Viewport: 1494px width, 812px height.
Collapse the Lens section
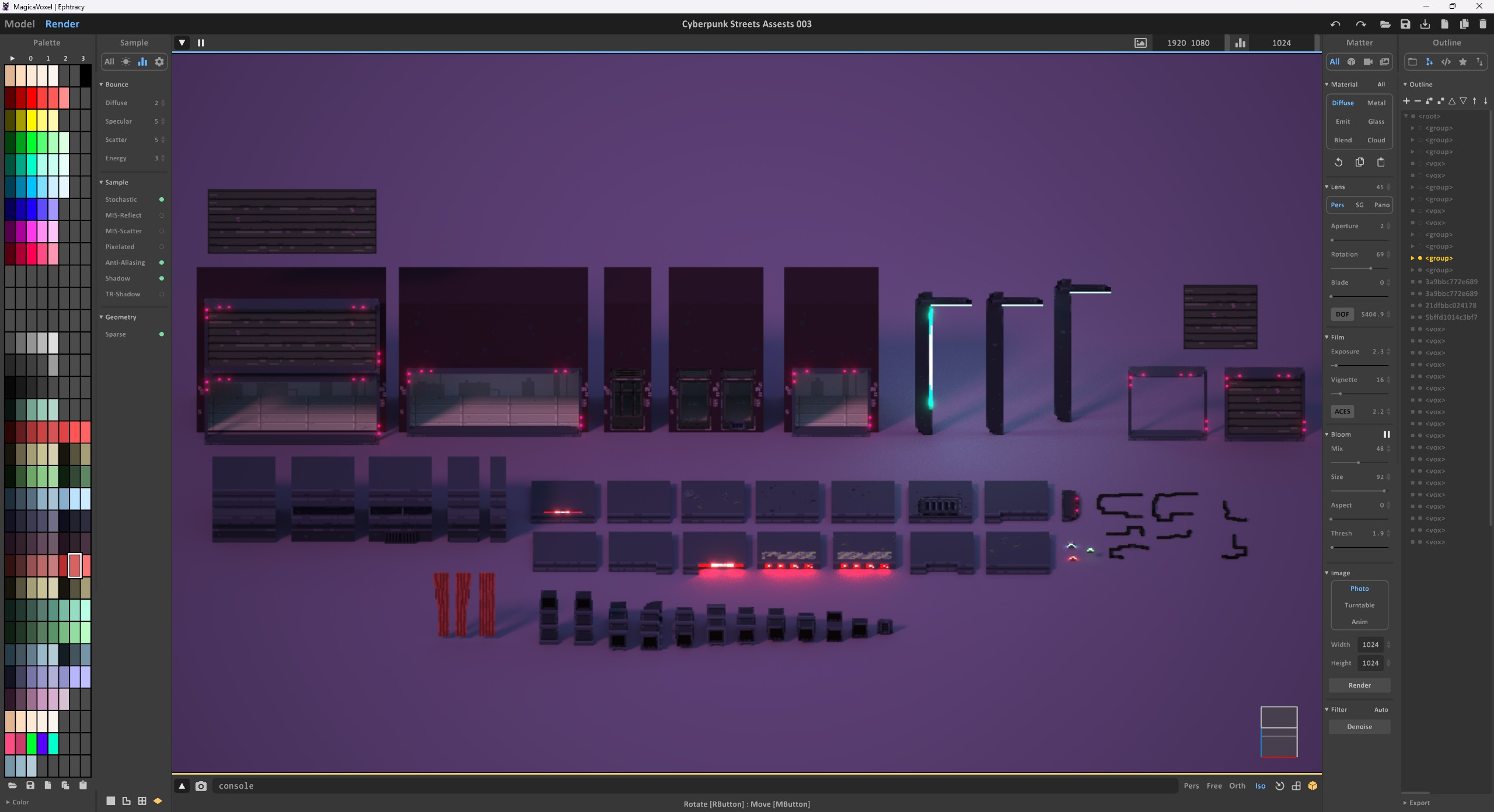click(x=1327, y=187)
